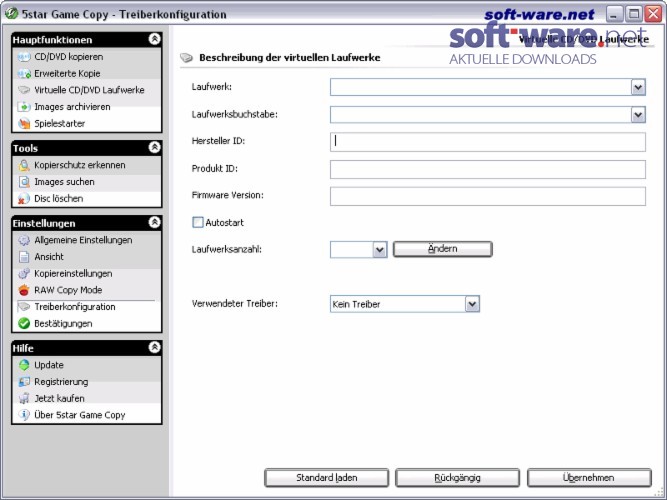Click the Images archivieren icon
Viewport: 667px width, 500px height.
tap(24, 107)
